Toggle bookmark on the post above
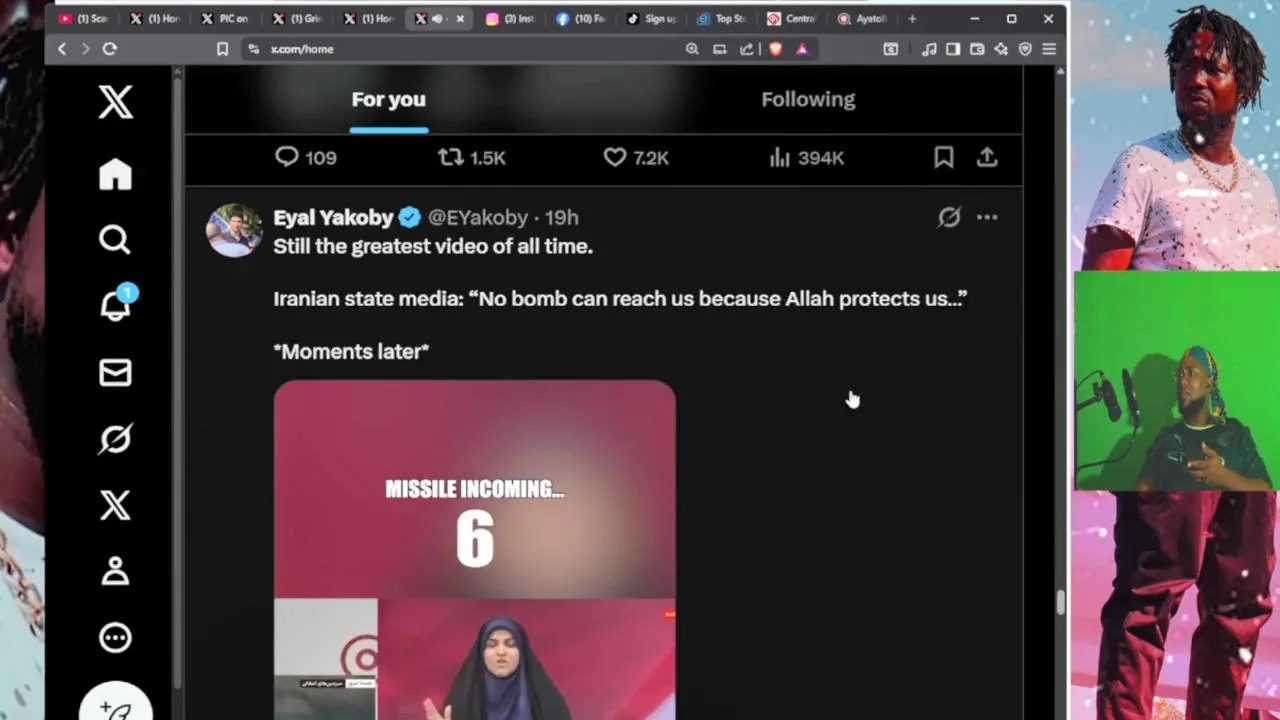This screenshot has height=720, width=1280. coord(943,157)
